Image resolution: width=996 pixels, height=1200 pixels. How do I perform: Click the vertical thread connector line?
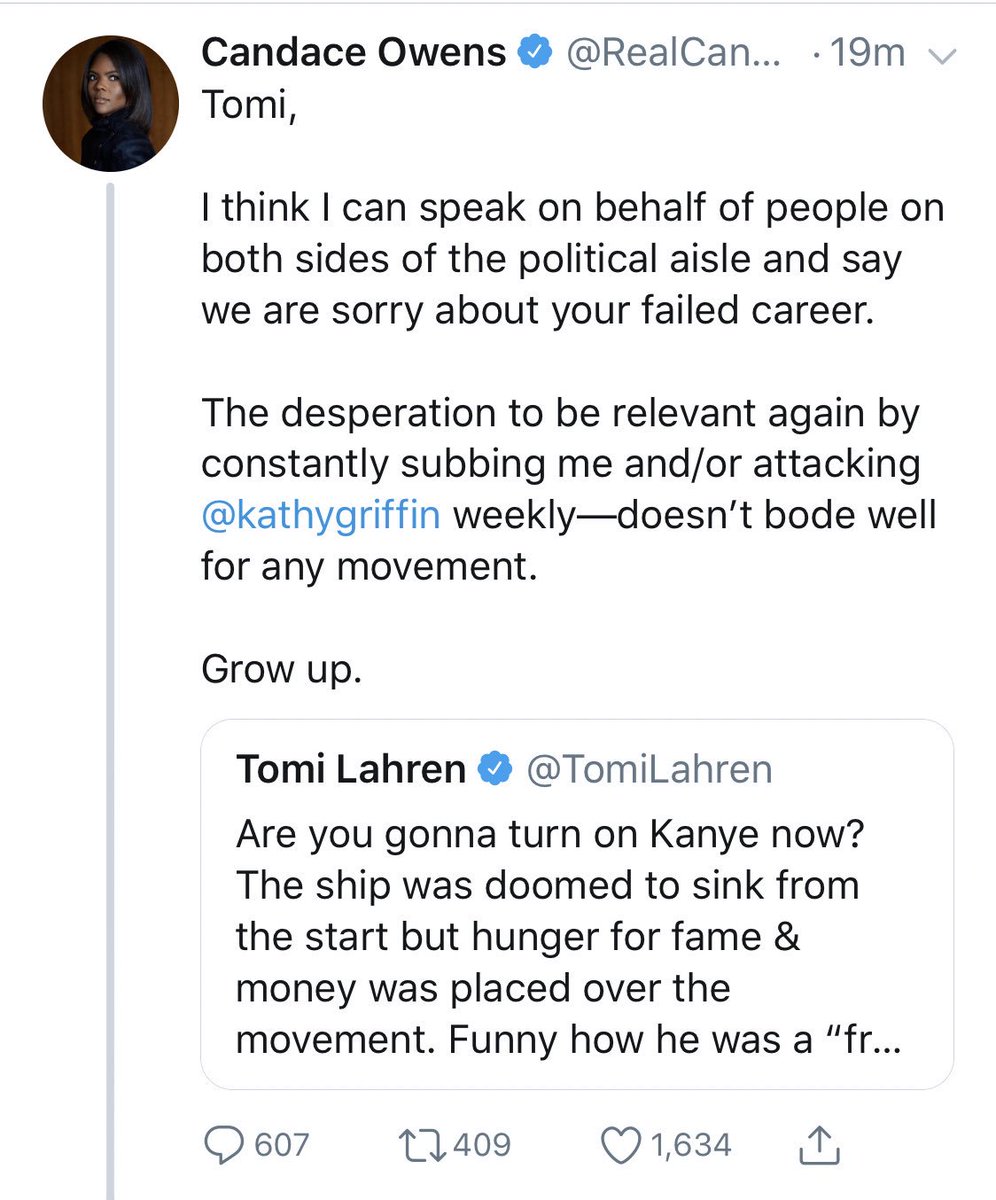[x=111, y=650]
